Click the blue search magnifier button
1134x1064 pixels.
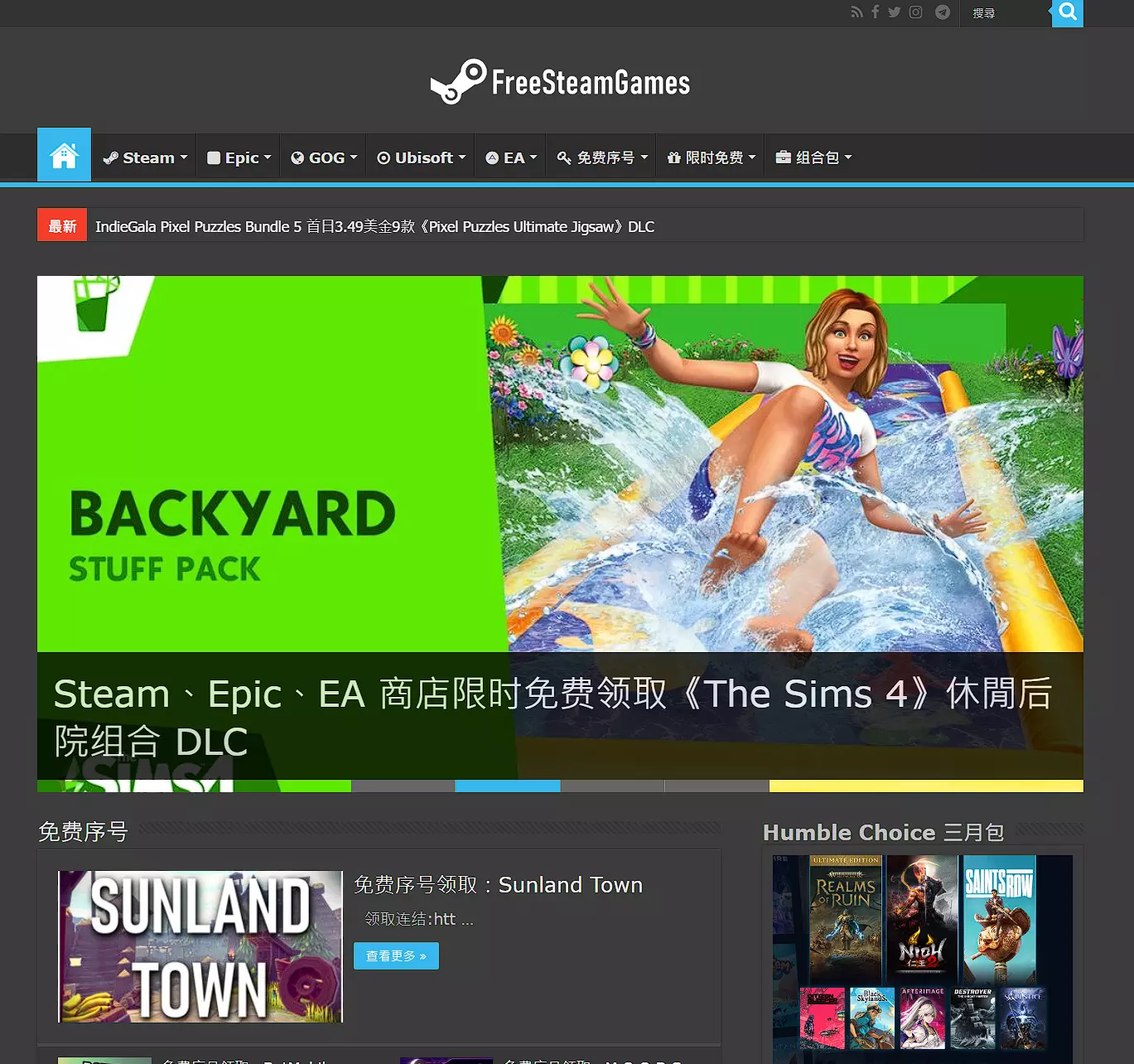(x=1068, y=12)
